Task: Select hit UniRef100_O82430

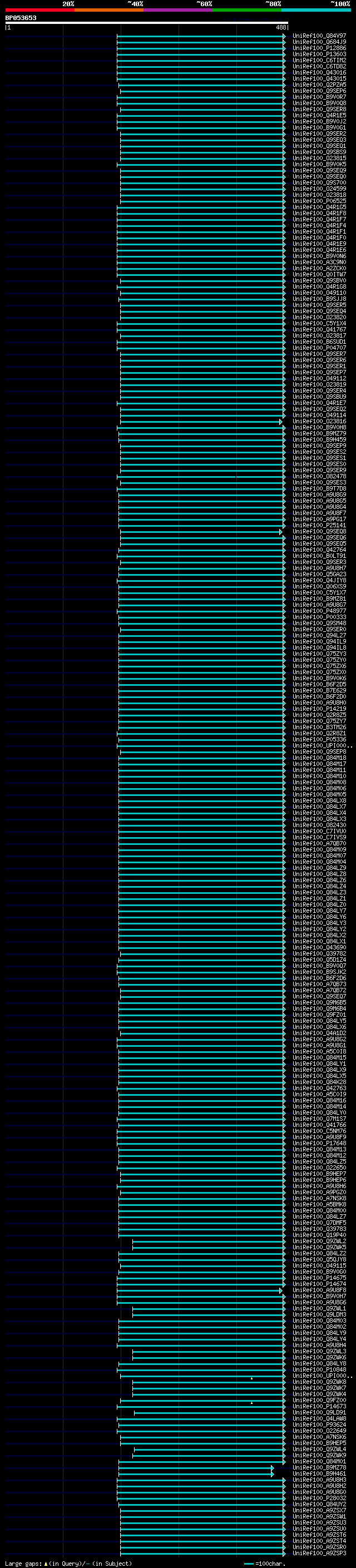Action: [x=319, y=825]
